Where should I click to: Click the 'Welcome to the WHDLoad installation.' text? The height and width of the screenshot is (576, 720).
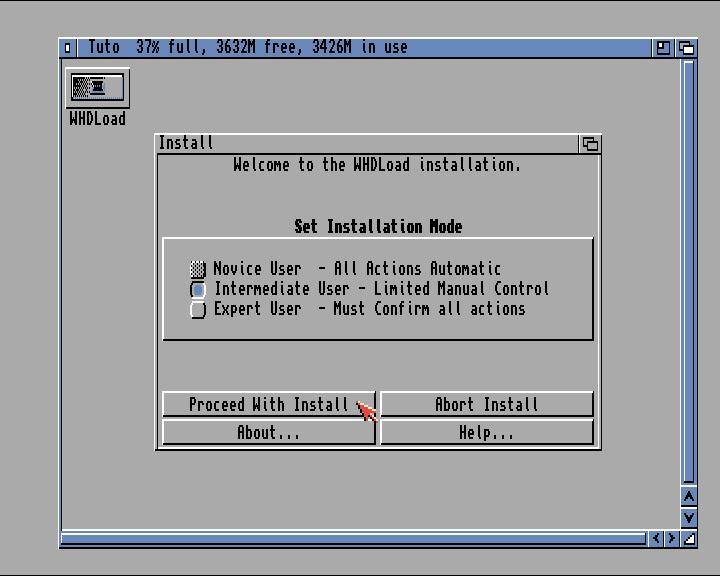(377, 164)
